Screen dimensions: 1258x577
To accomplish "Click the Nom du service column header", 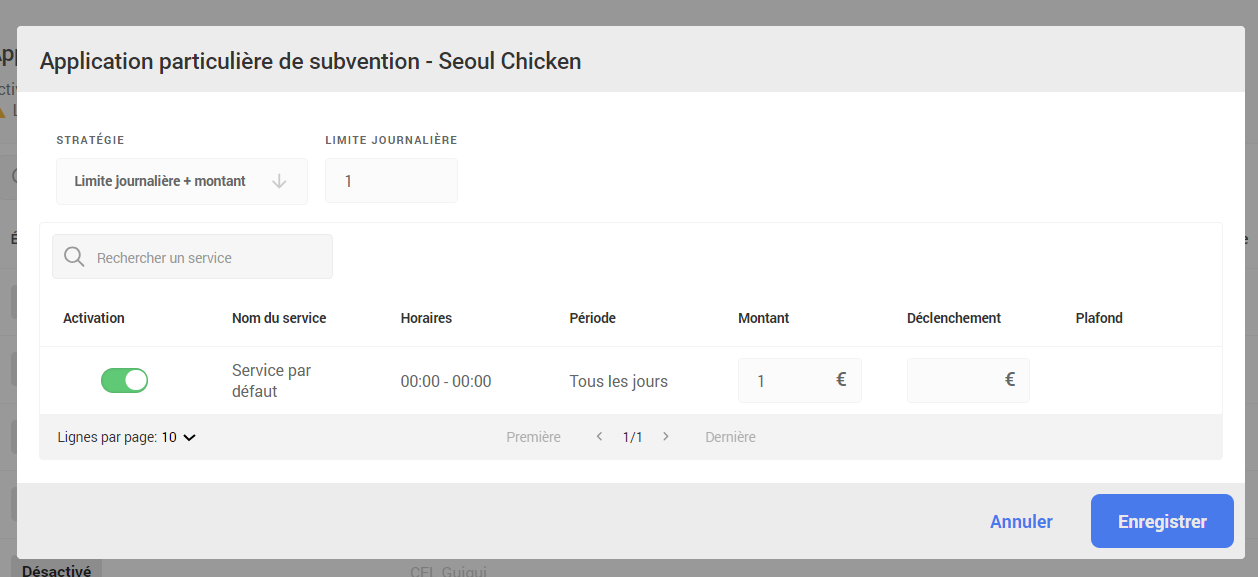I will [279, 318].
